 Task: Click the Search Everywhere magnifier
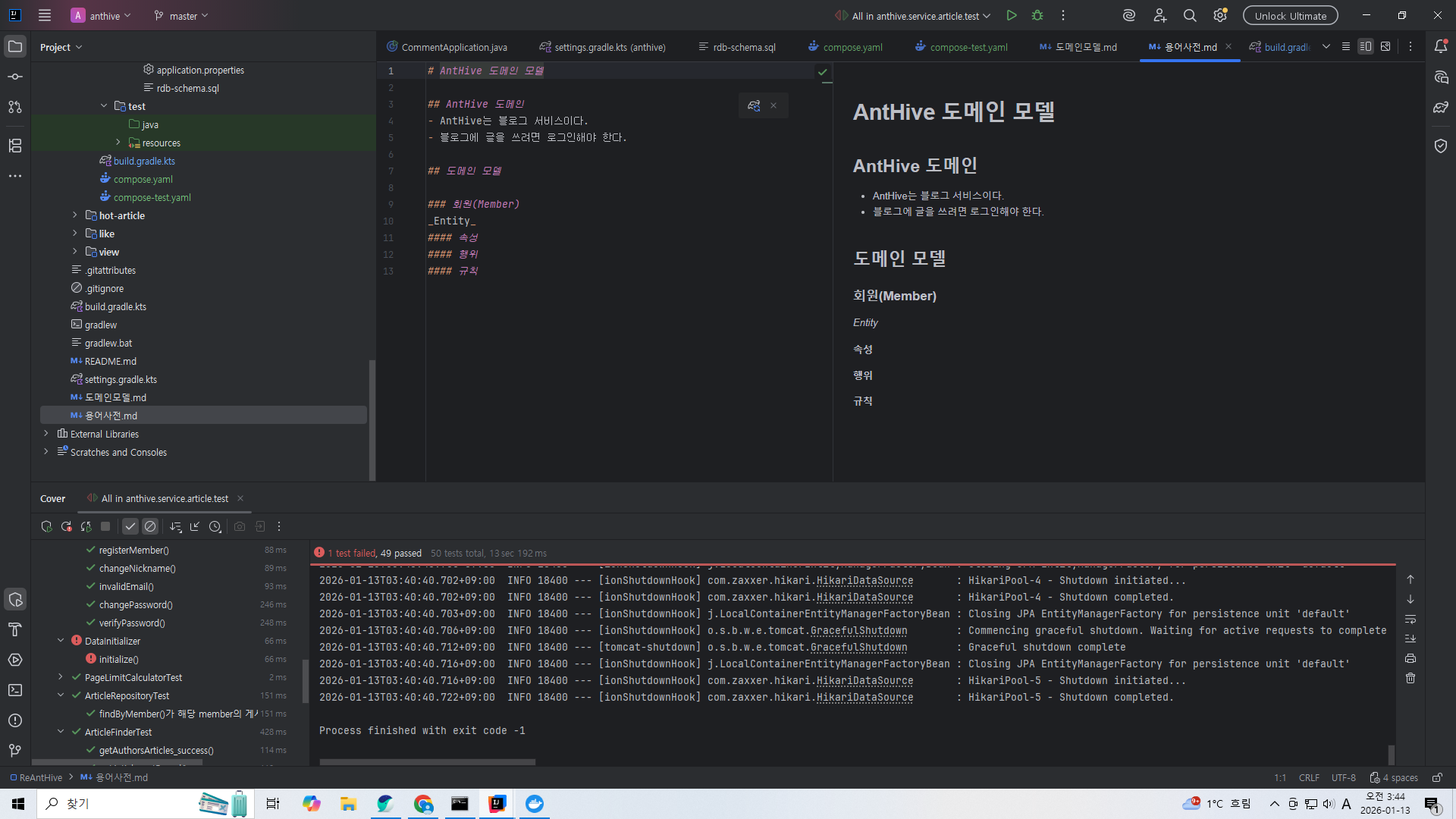[x=1190, y=15]
